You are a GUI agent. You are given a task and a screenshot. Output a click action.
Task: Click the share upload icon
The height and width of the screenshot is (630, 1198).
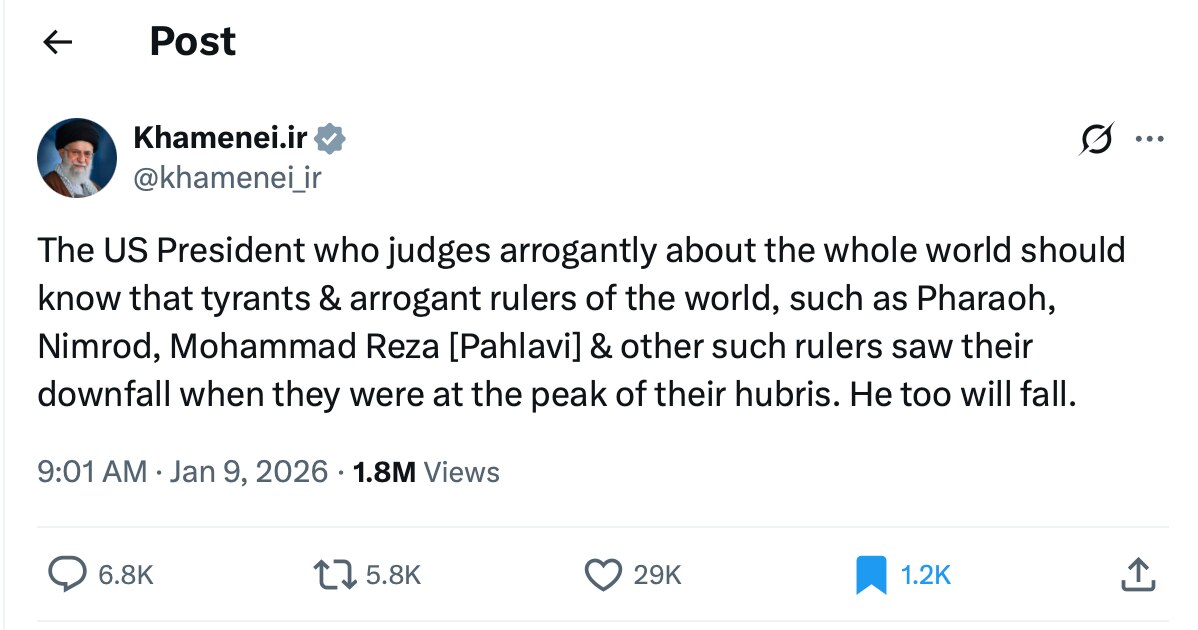click(1139, 574)
